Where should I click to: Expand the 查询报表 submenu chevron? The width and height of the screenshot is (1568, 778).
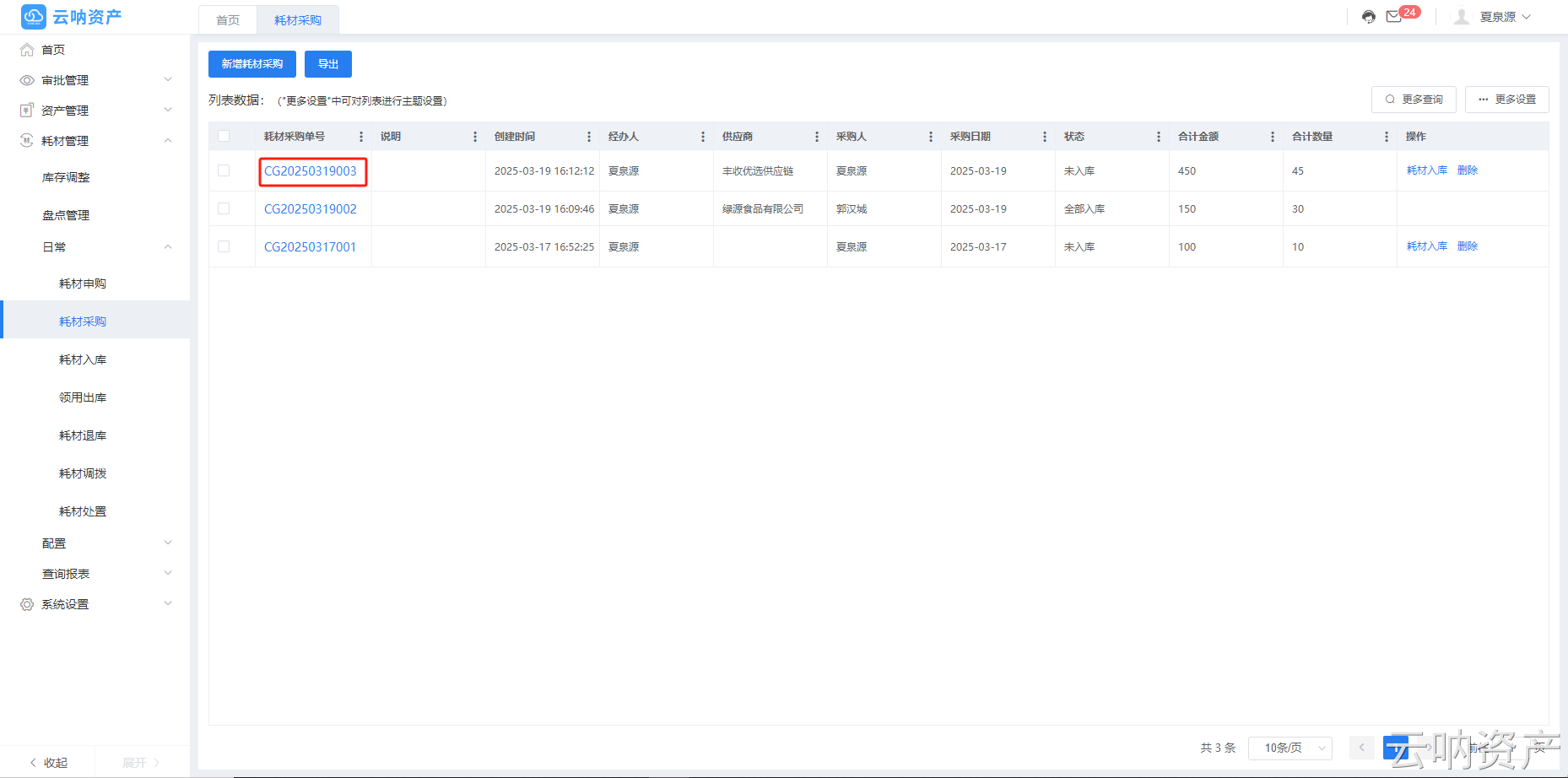(168, 573)
